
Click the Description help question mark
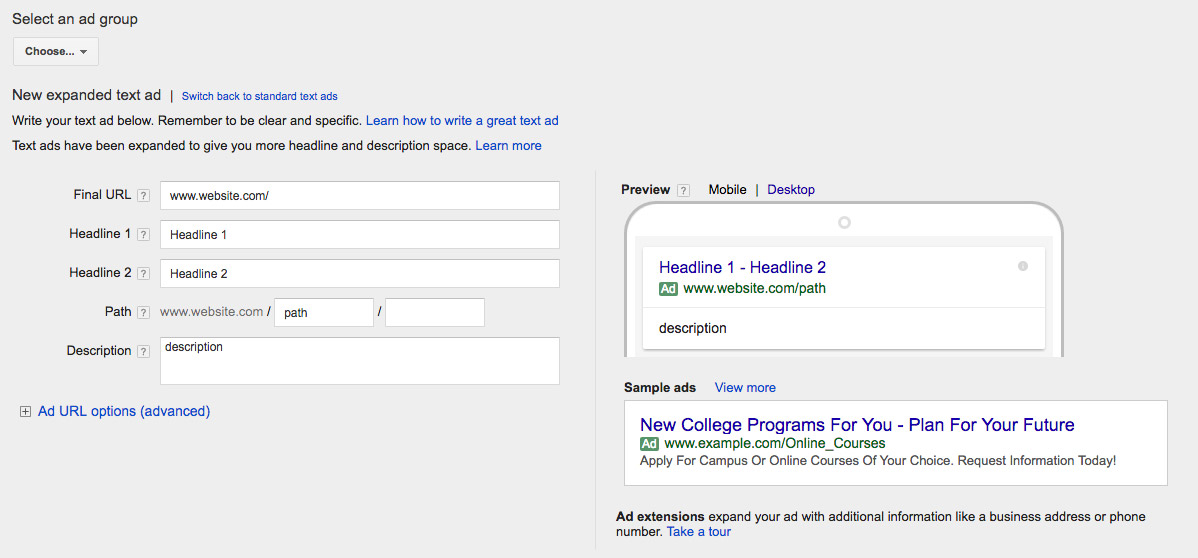pos(143,352)
